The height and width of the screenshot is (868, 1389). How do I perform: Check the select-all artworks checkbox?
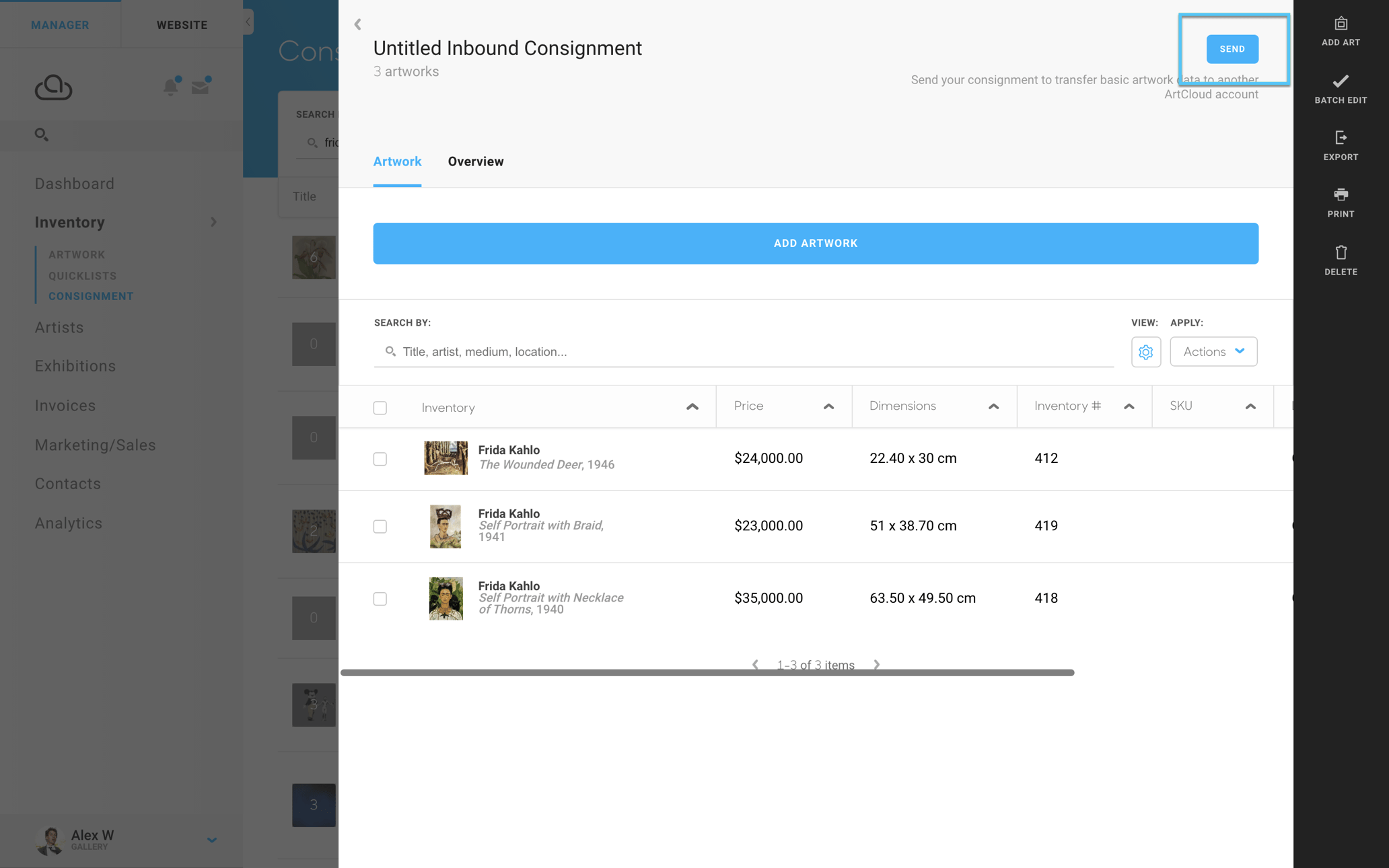[380, 408]
